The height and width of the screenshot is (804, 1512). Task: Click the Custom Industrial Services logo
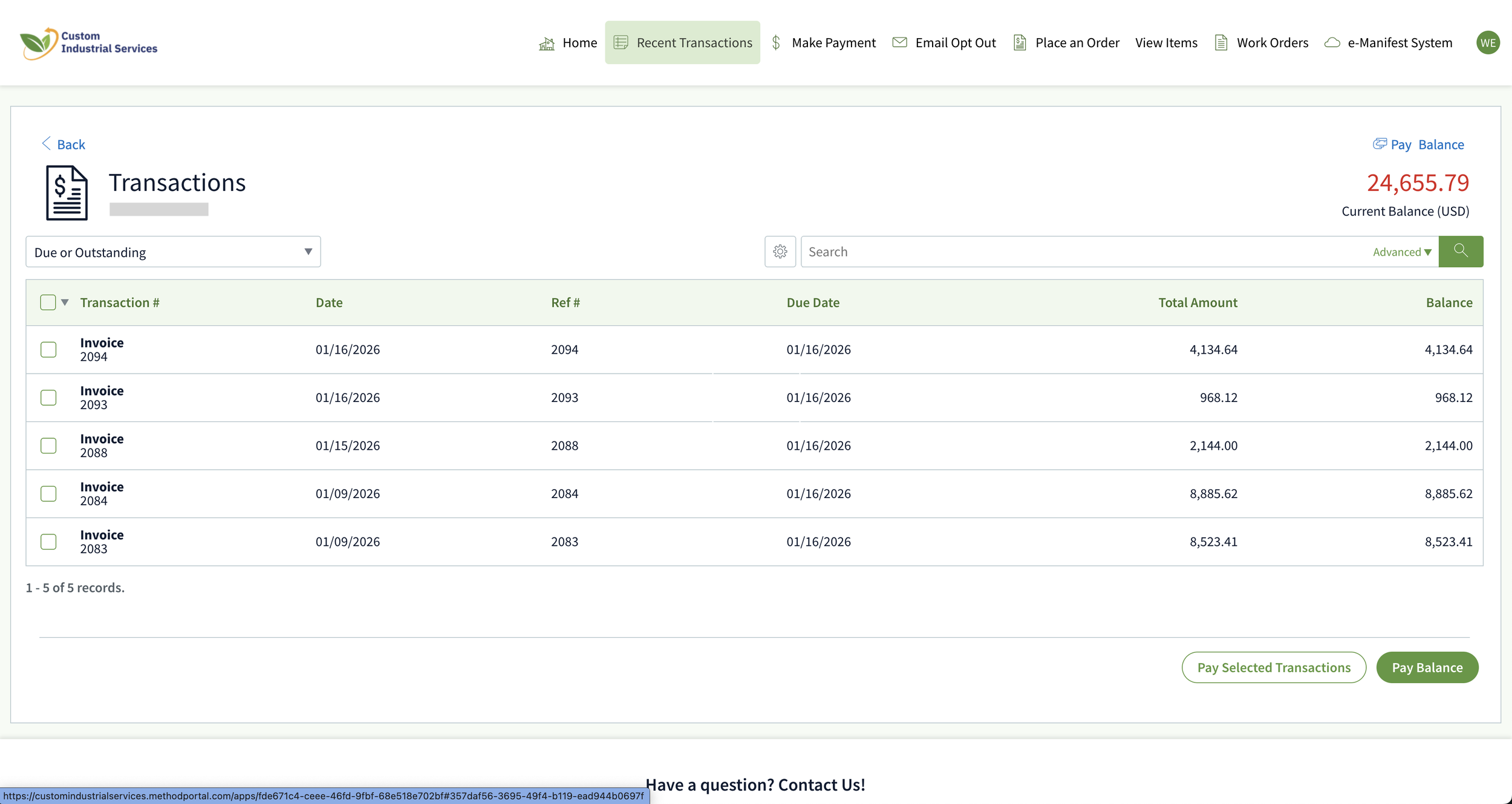[x=88, y=43]
